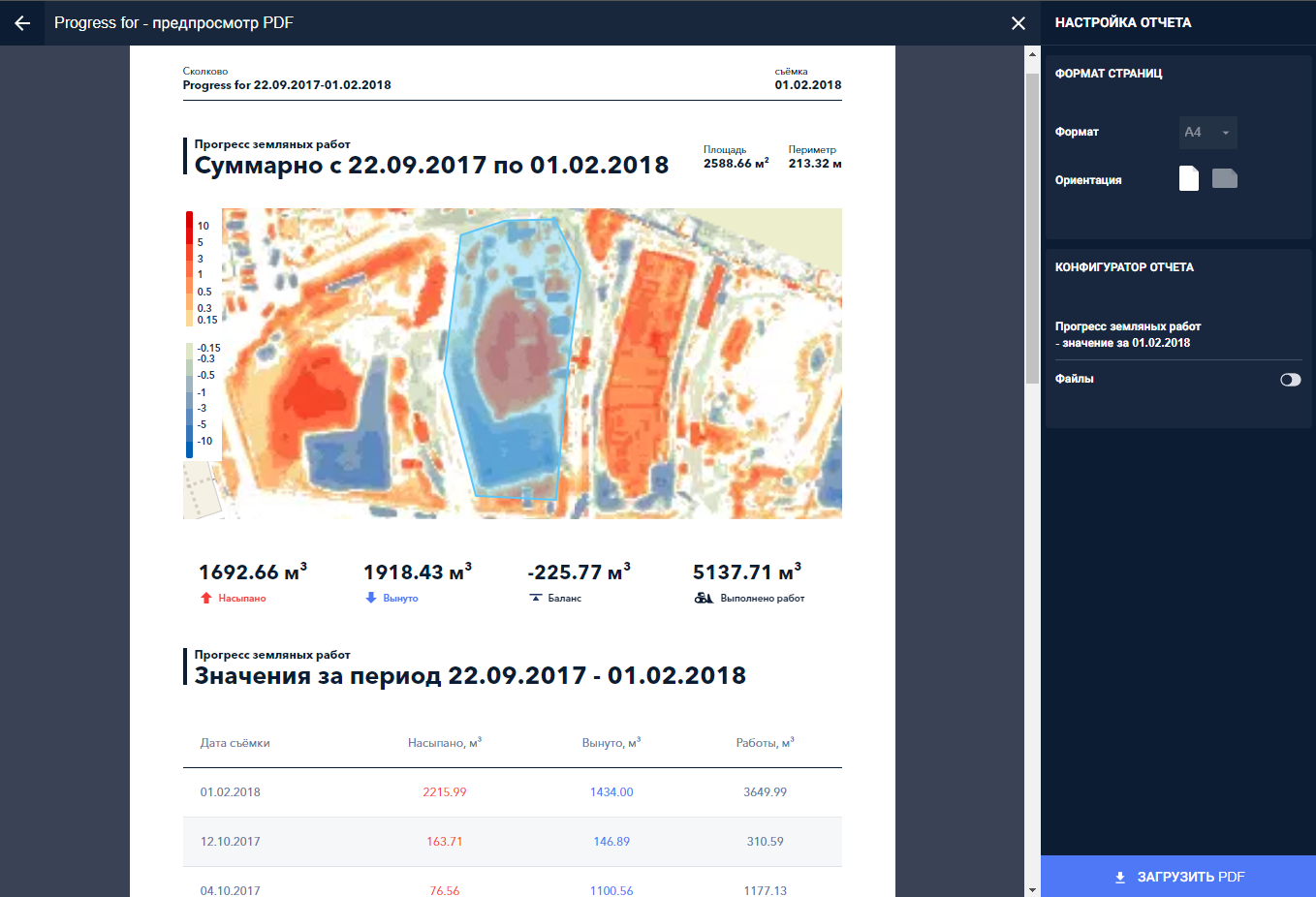Toggle the Файлы switch
Screen dimensions: 1316x897
click(1290, 380)
